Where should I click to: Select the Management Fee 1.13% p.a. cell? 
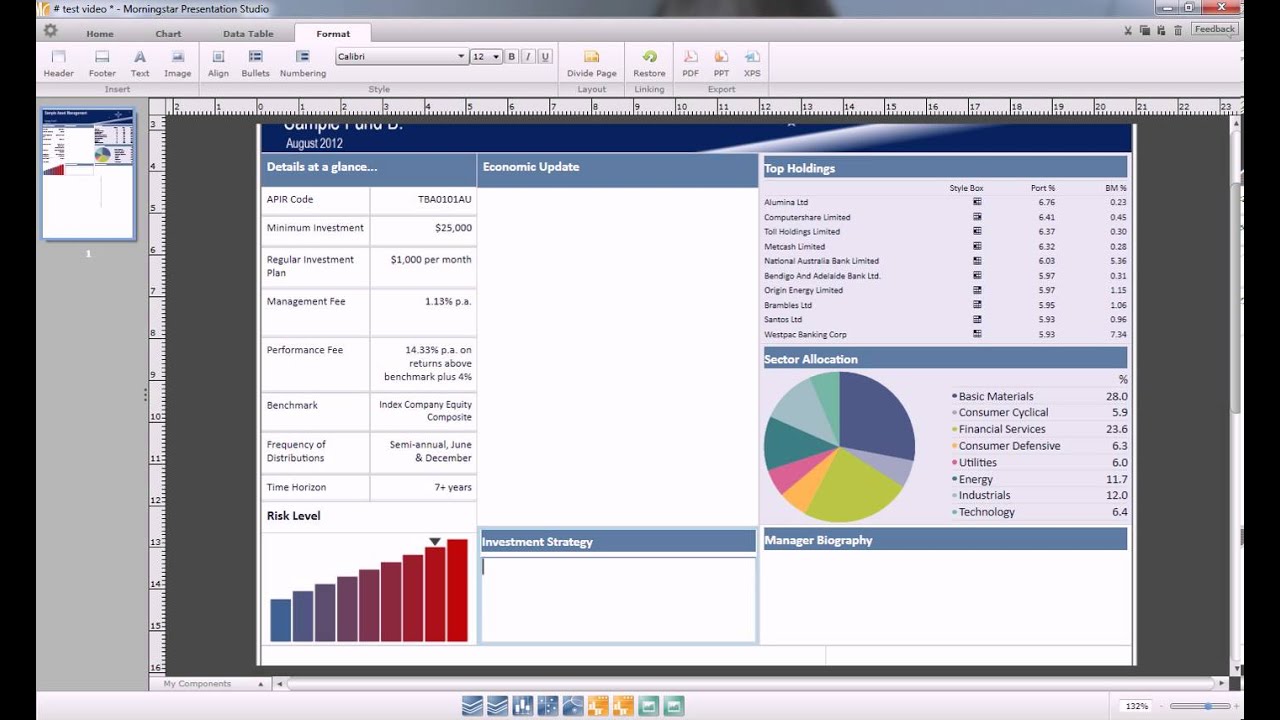point(423,312)
